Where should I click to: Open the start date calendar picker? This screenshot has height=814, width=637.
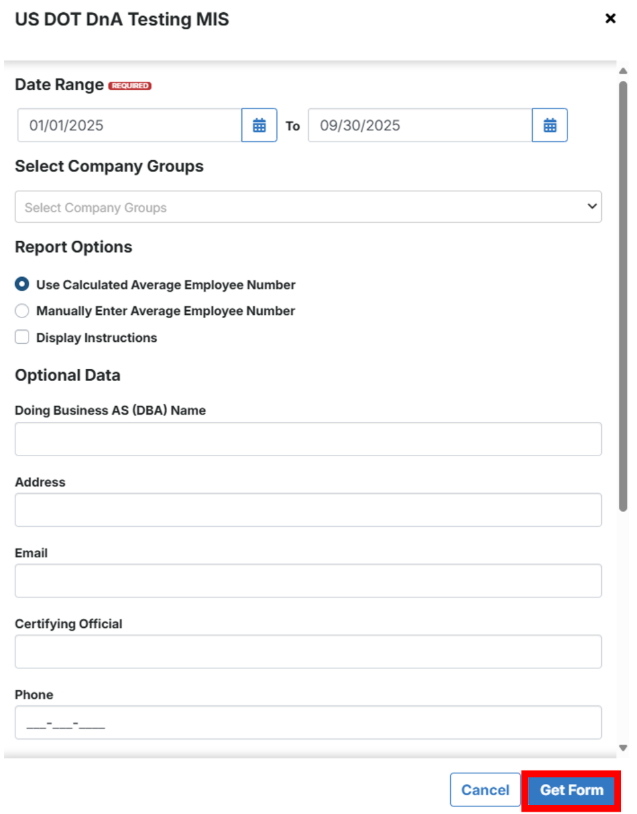click(x=259, y=125)
